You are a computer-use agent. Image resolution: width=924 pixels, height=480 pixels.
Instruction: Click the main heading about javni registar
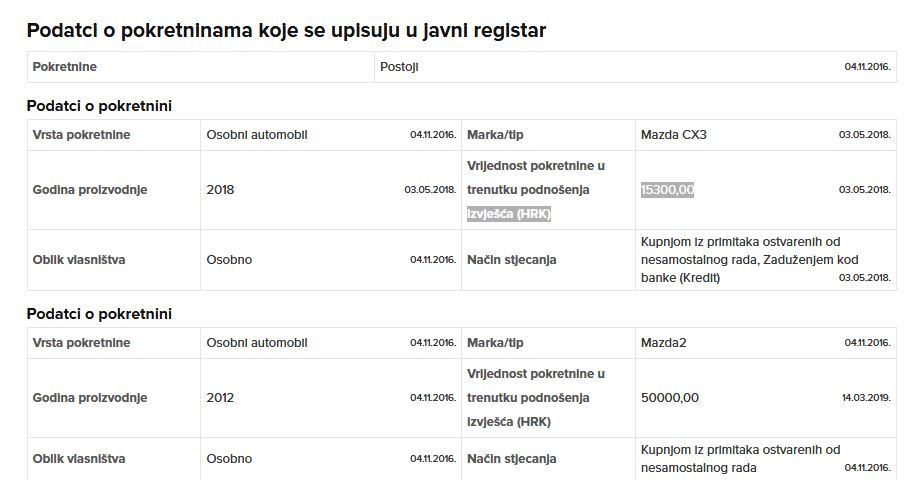click(286, 30)
